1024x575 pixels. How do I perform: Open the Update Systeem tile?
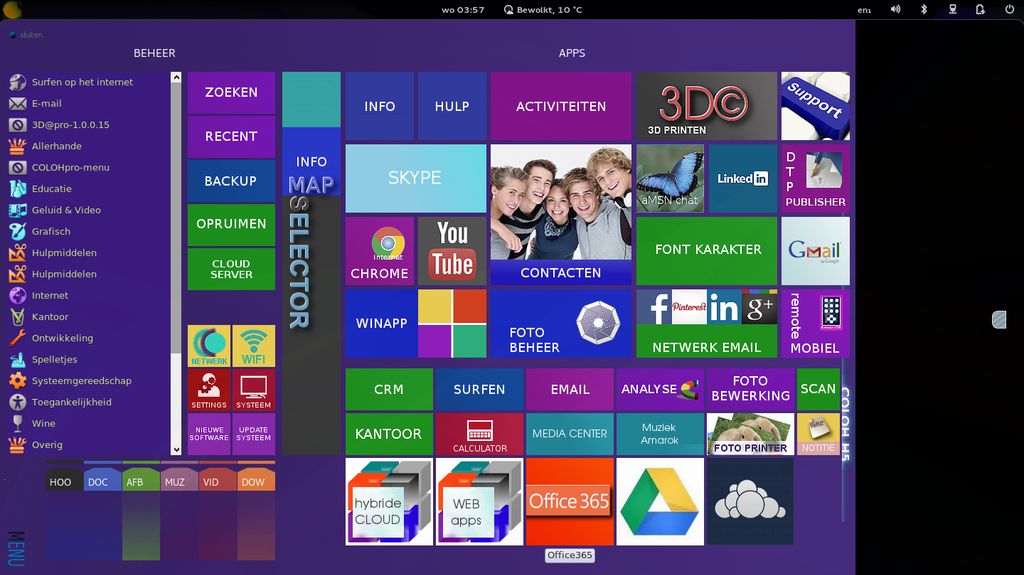[253, 434]
